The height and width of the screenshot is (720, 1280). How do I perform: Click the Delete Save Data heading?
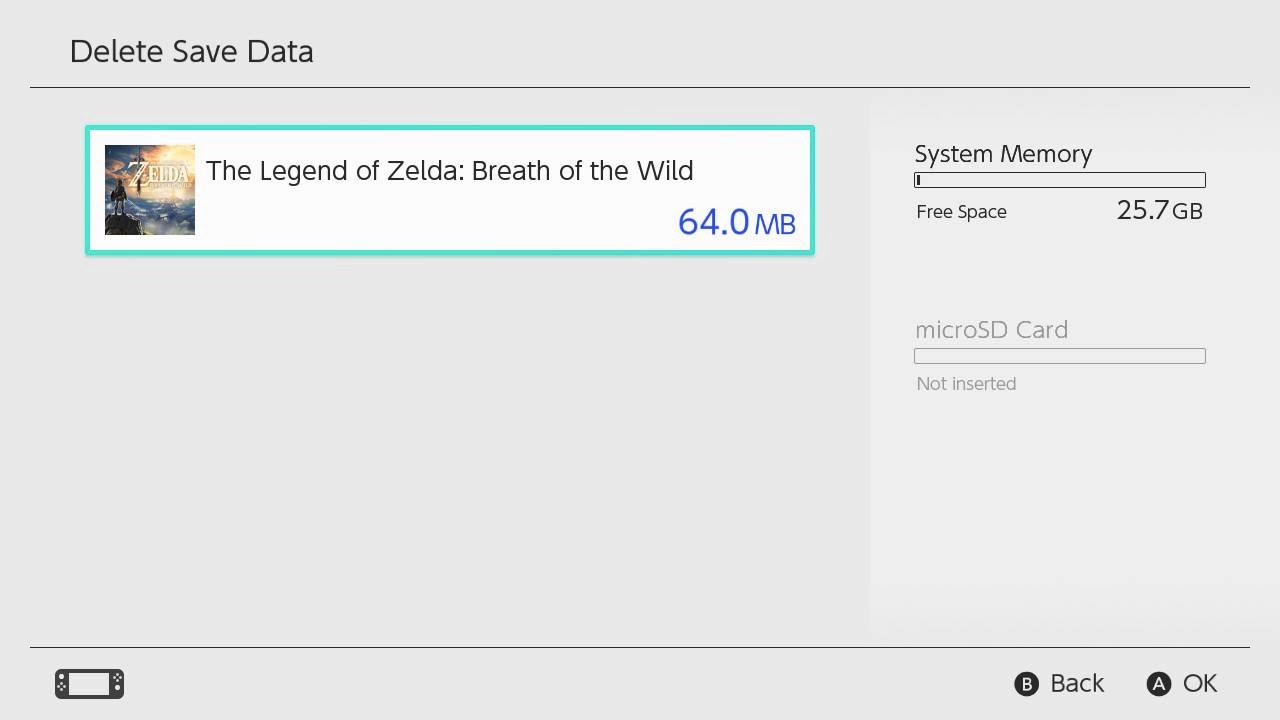tap(191, 52)
